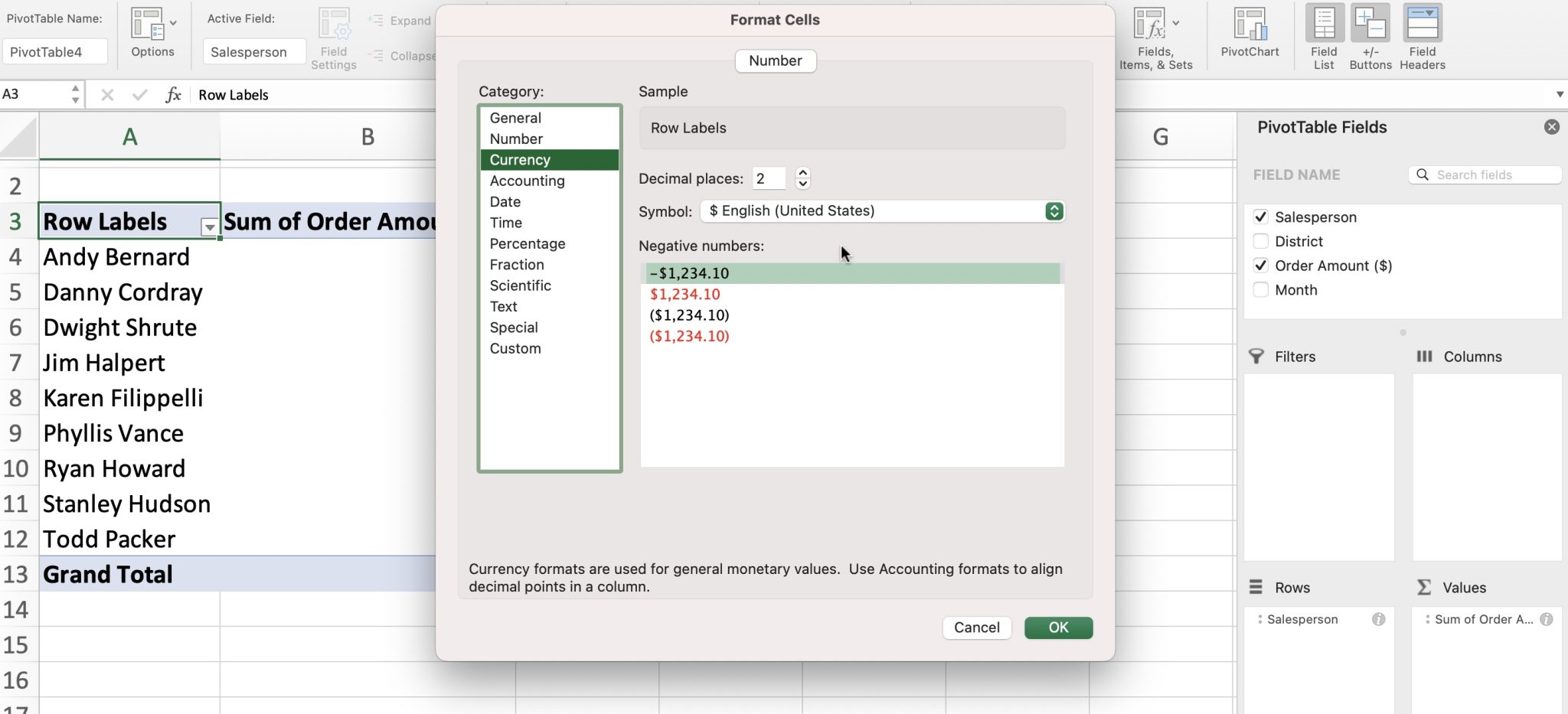Uncheck the Salesperson field
Screen dimensions: 1568x714
pyautogui.click(x=1261, y=217)
